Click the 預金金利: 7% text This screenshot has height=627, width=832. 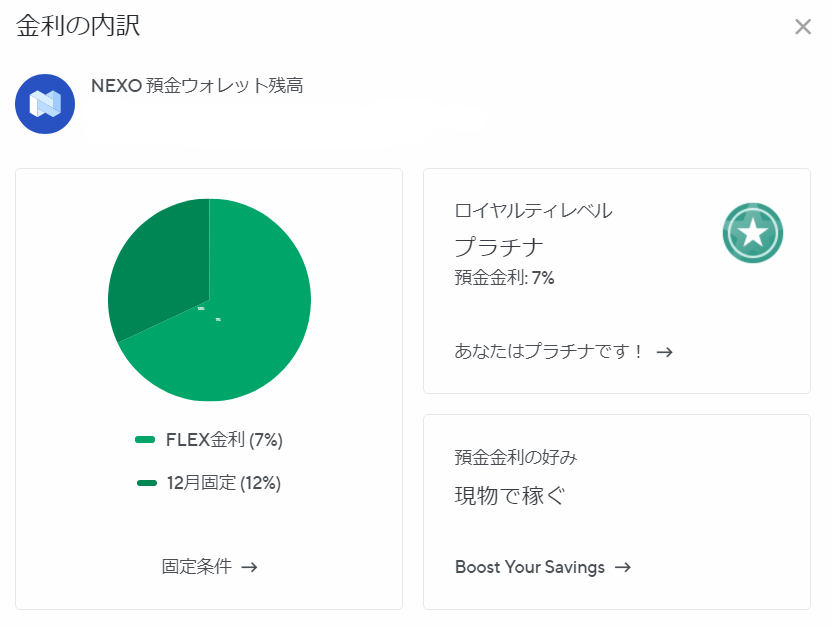tap(504, 278)
